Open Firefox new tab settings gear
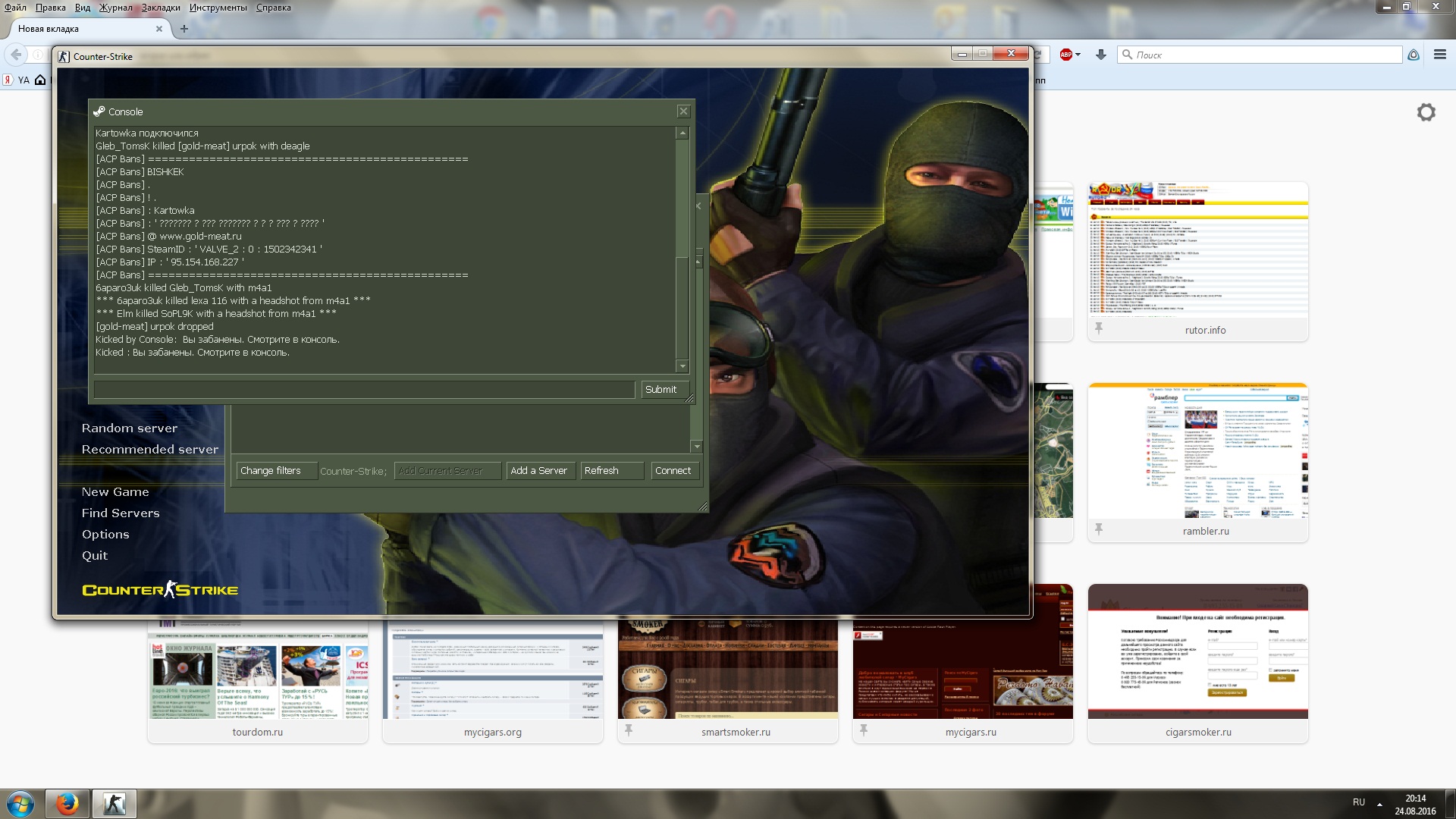The image size is (1456, 819). point(1426,112)
